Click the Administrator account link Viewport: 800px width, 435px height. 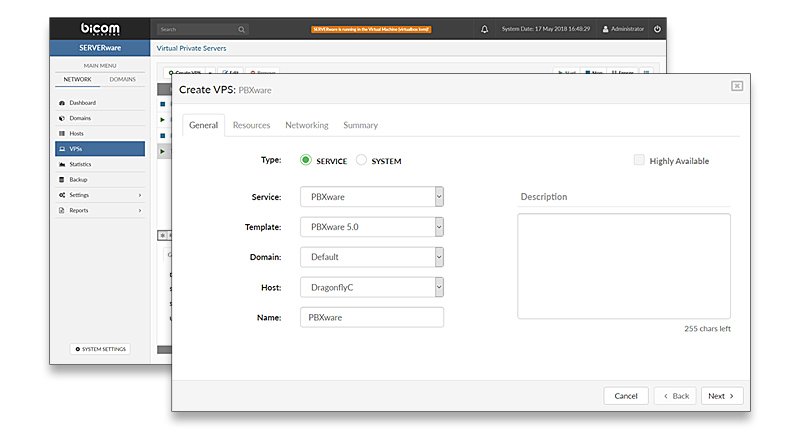623,29
